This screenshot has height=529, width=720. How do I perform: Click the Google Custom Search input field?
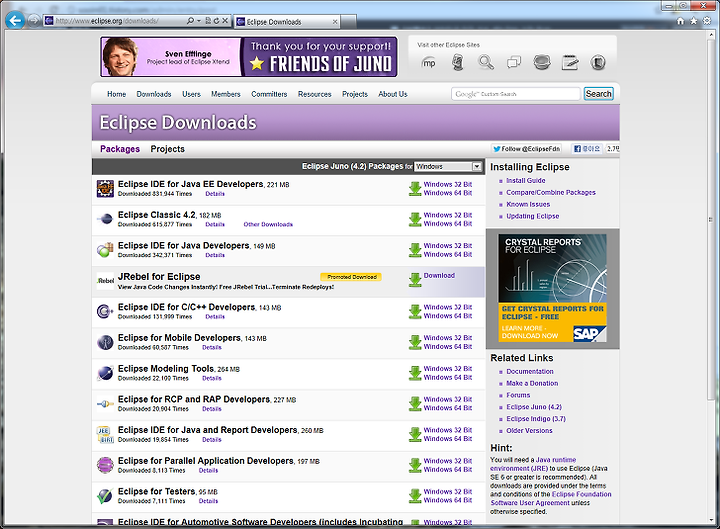coord(516,94)
